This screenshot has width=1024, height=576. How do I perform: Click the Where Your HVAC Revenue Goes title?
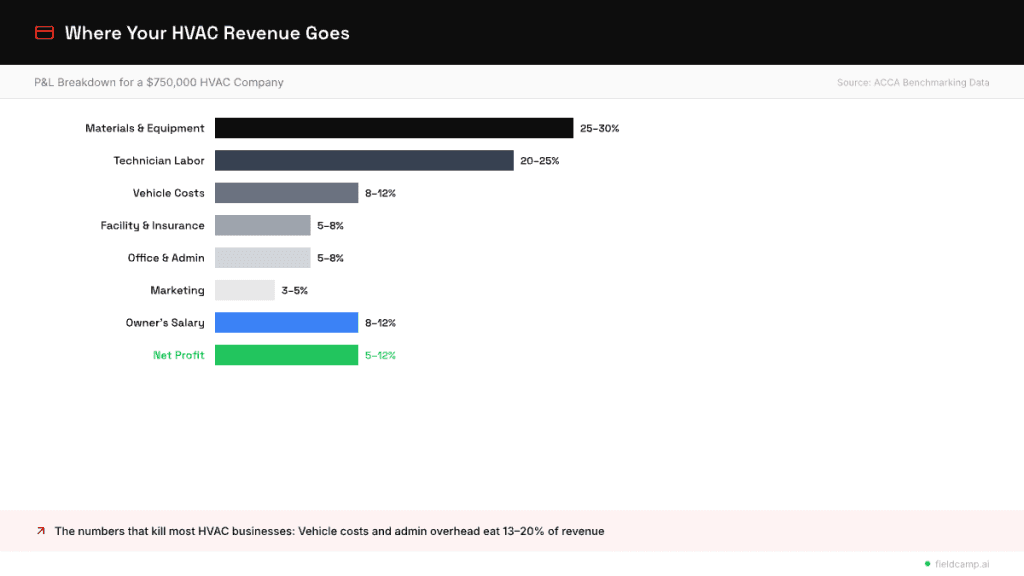pos(207,33)
